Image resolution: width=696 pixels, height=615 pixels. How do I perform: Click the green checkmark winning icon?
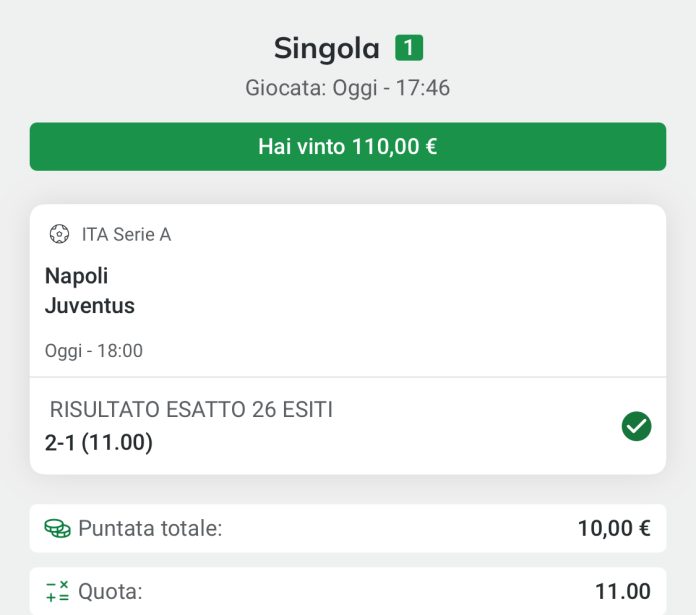point(636,426)
